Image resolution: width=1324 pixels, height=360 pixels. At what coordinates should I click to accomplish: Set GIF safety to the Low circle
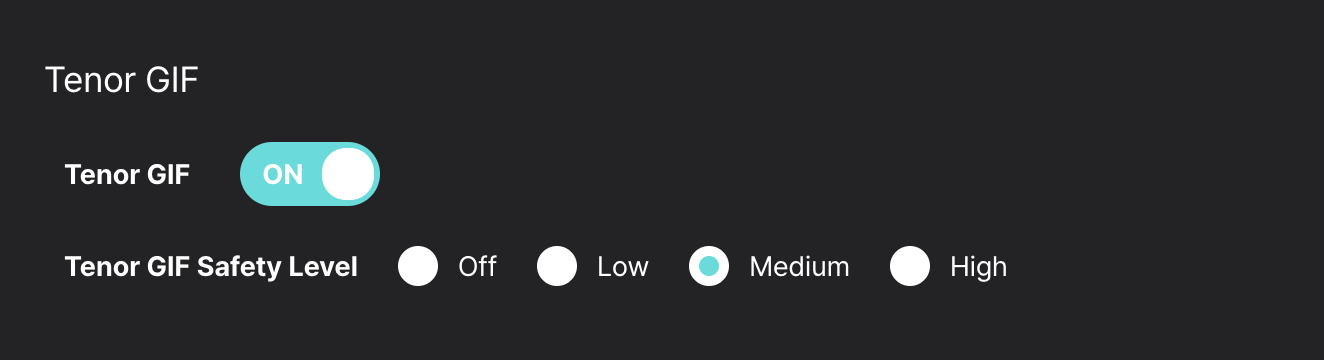tap(557, 266)
